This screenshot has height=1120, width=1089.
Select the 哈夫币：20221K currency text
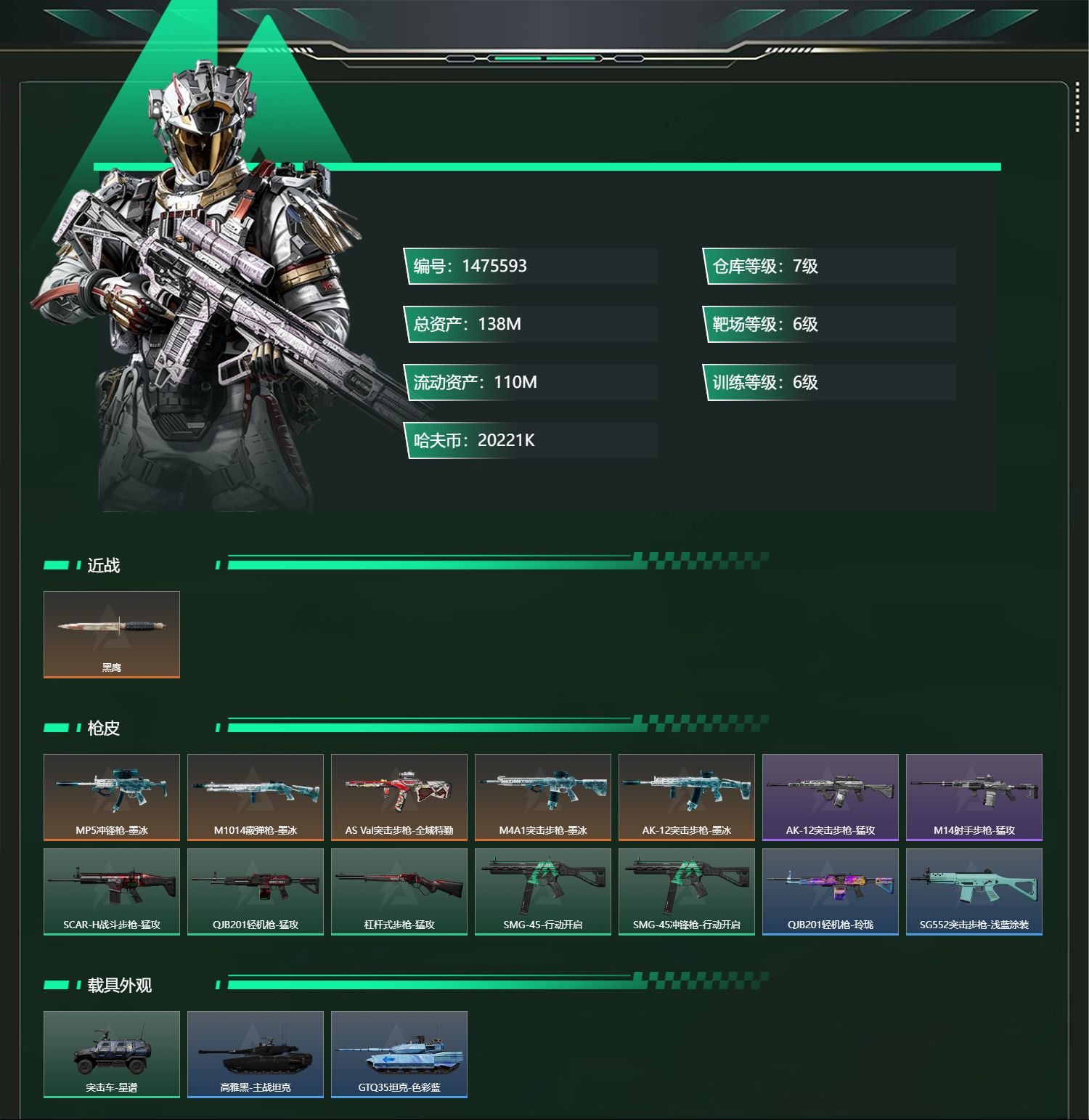[474, 440]
